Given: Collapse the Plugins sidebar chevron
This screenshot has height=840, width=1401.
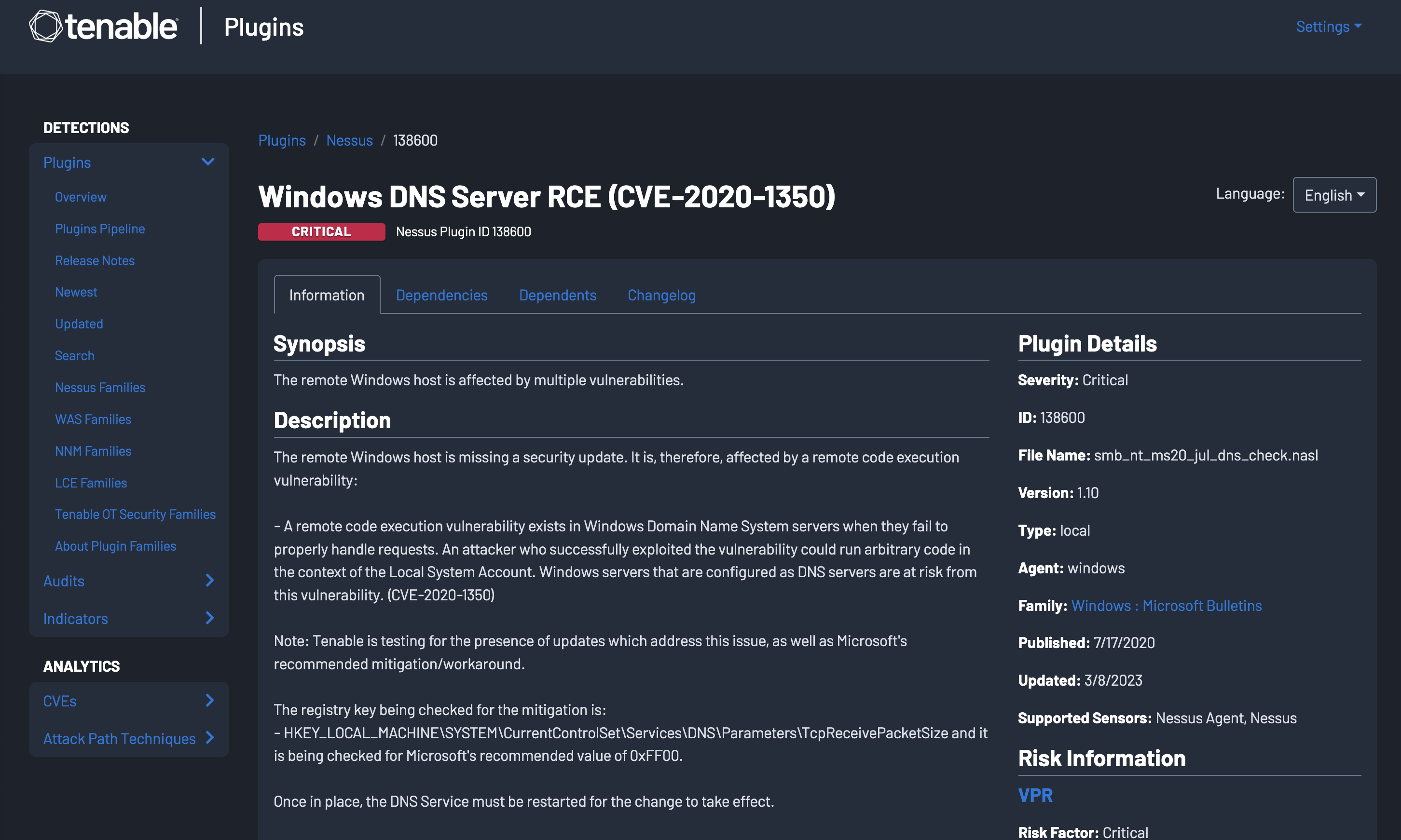Looking at the screenshot, I should tap(208, 162).
